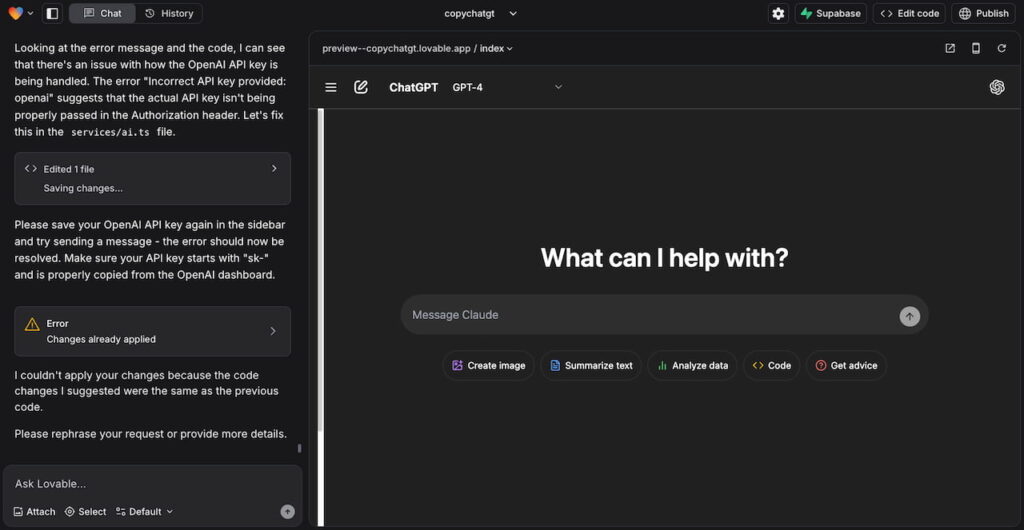Viewport: 1024px width, 530px height.
Task: Click the preview URL copychatgt.lovable.app text
Action: pos(396,48)
